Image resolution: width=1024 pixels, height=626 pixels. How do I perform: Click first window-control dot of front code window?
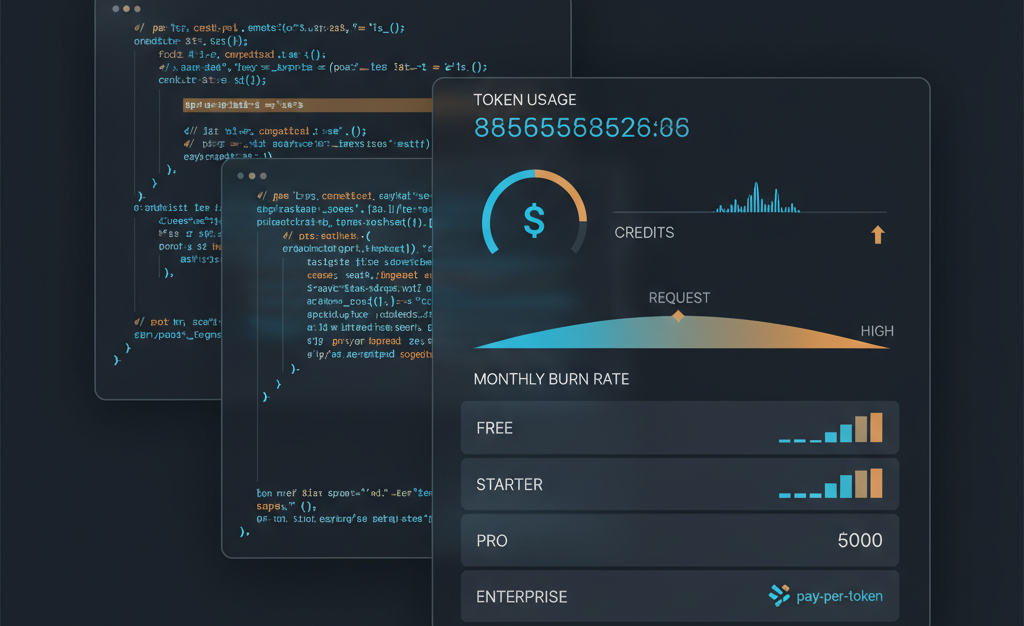241,176
